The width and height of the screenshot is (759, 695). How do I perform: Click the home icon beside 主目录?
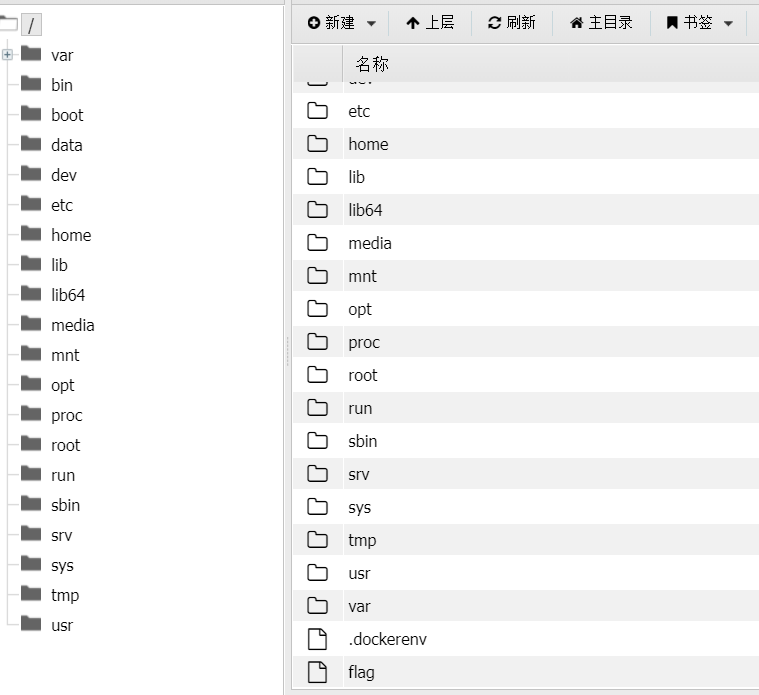pos(576,23)
